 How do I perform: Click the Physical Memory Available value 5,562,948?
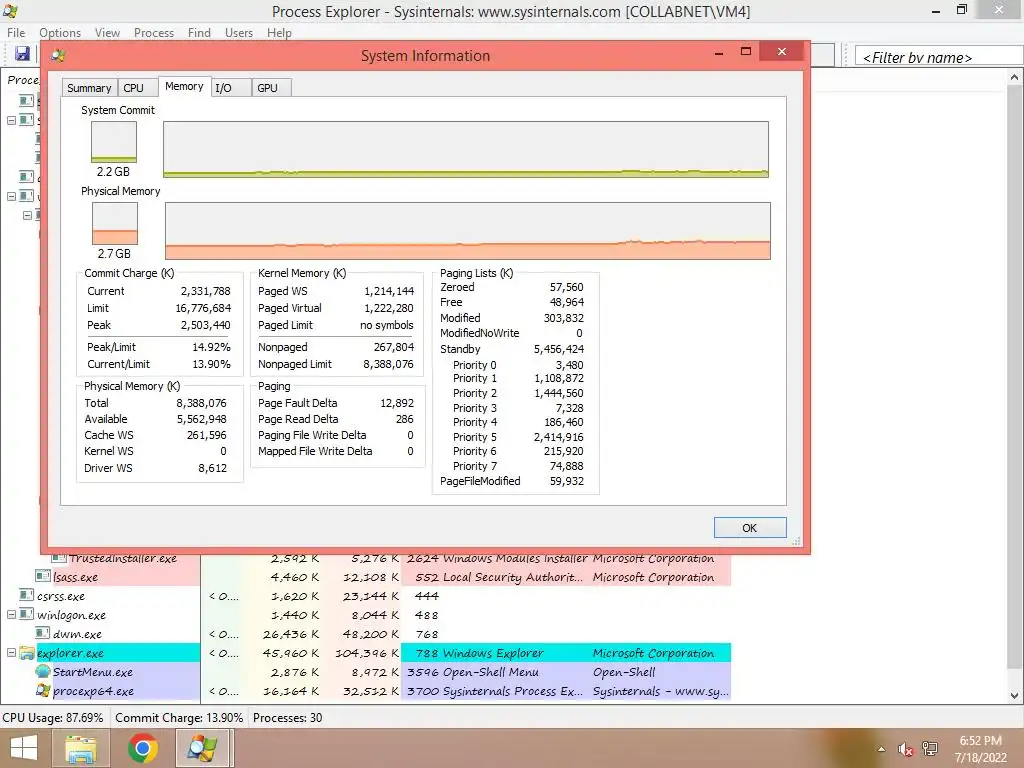point(201,419)
